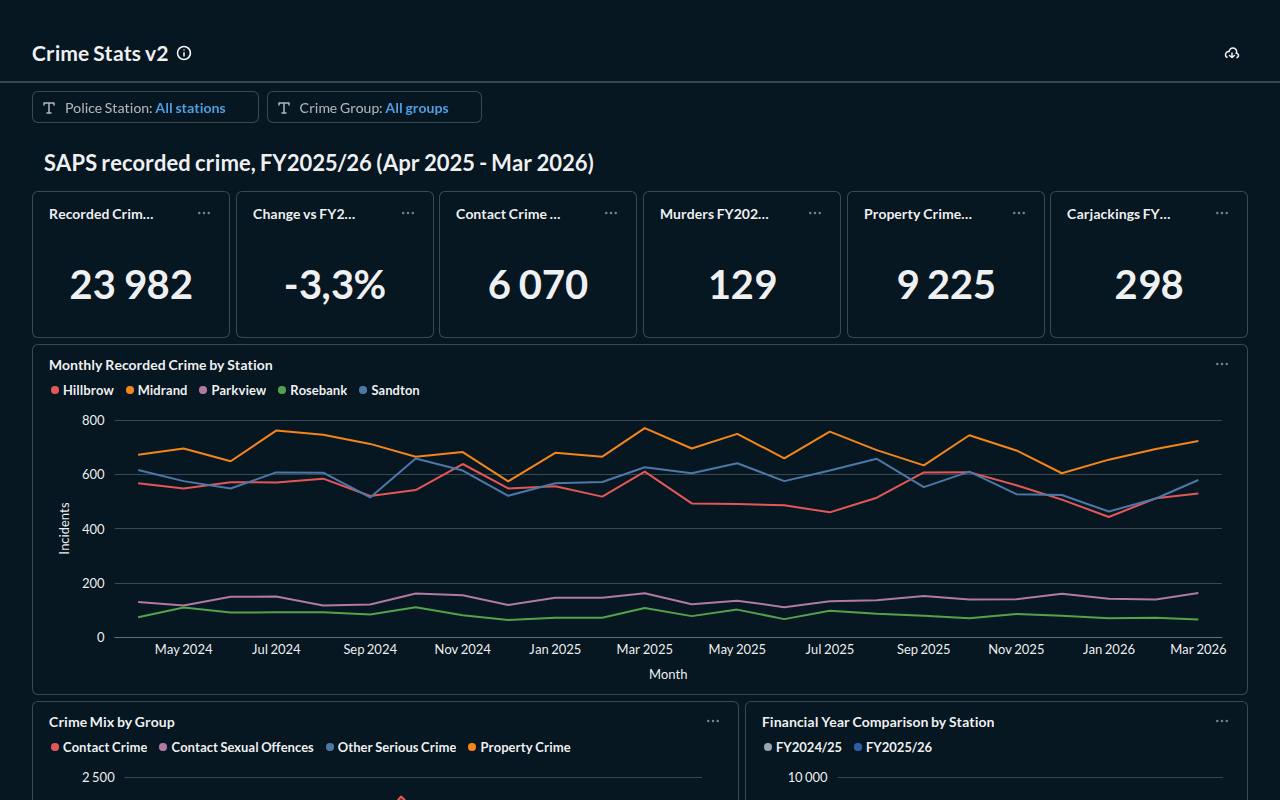Toggle the FY2025/26 legend item

coord(893,747)
